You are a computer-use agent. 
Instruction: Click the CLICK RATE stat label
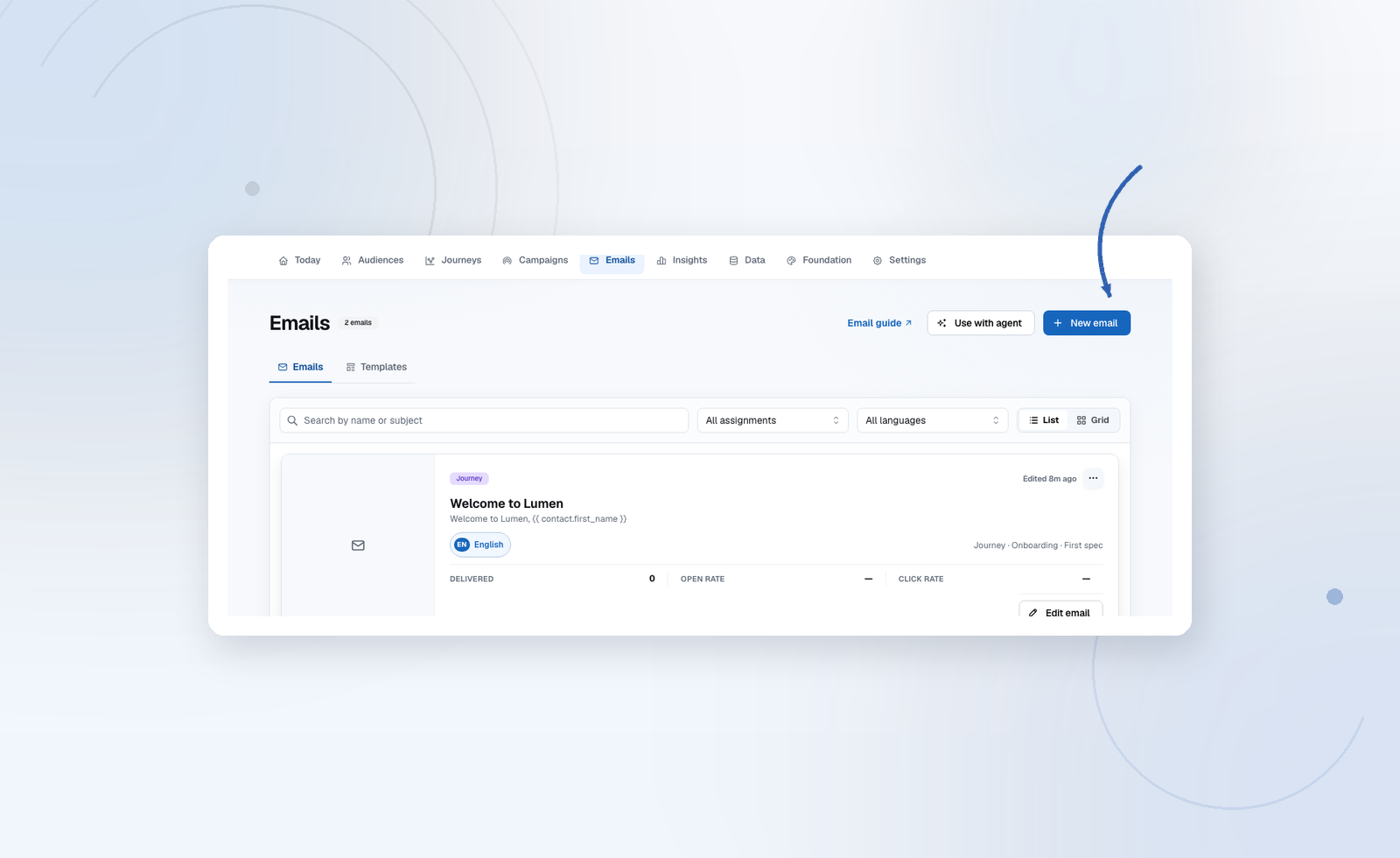920,579
